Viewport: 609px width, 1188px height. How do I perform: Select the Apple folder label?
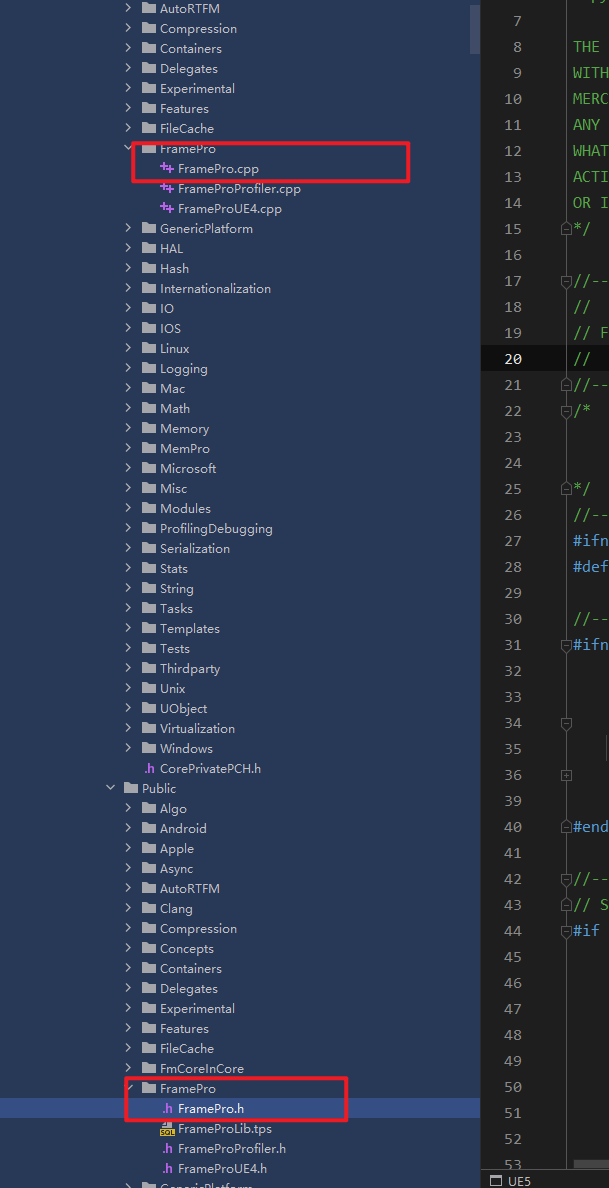point(176,849)
